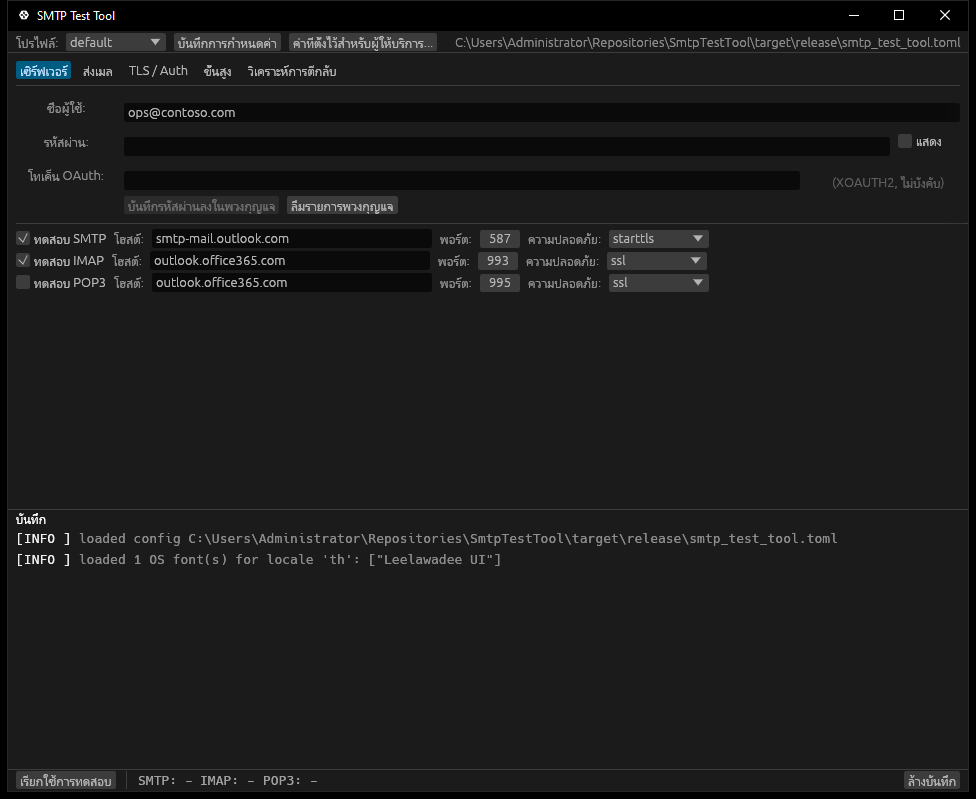Screen dimensions: 976x799
Task: Click the SMTP Test Tool app icon
Action: 24,15
